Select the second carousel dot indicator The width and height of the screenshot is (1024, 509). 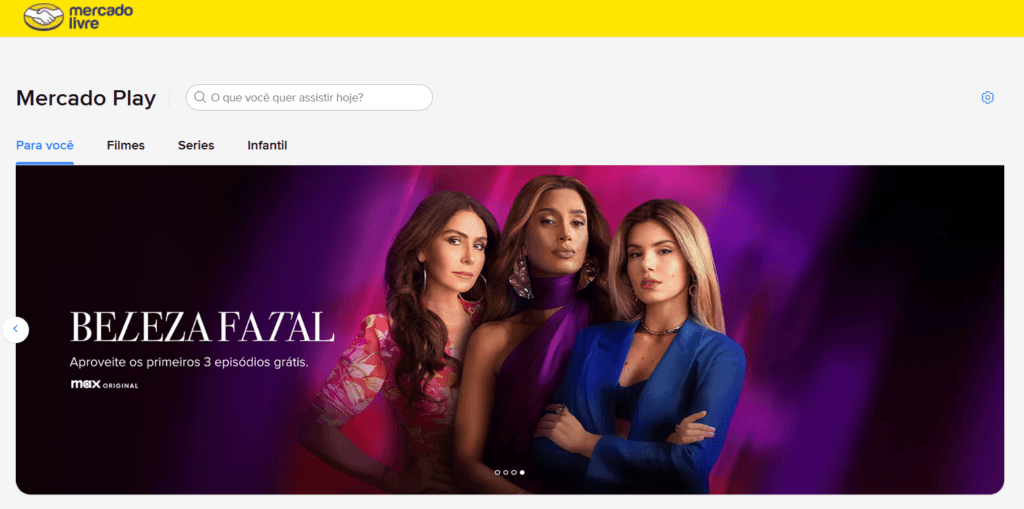pos(505,472)
